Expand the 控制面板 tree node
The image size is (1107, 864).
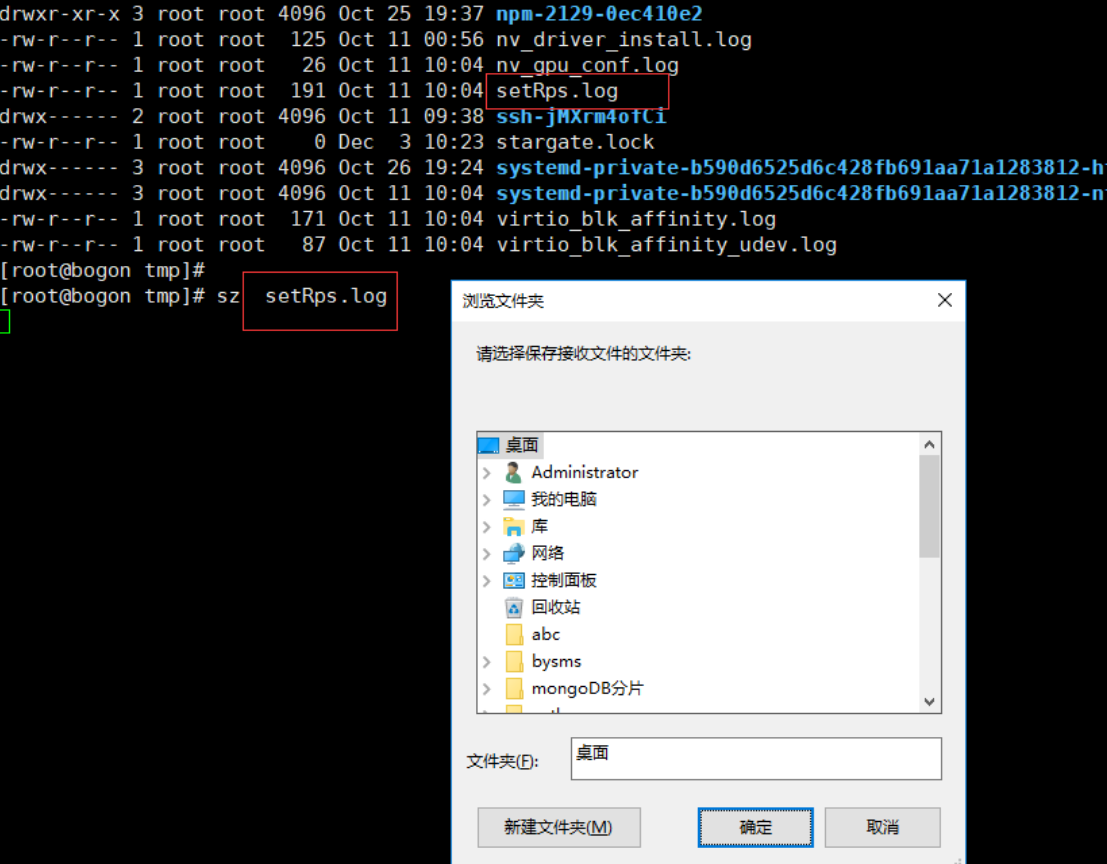click(x=486, y=581)
